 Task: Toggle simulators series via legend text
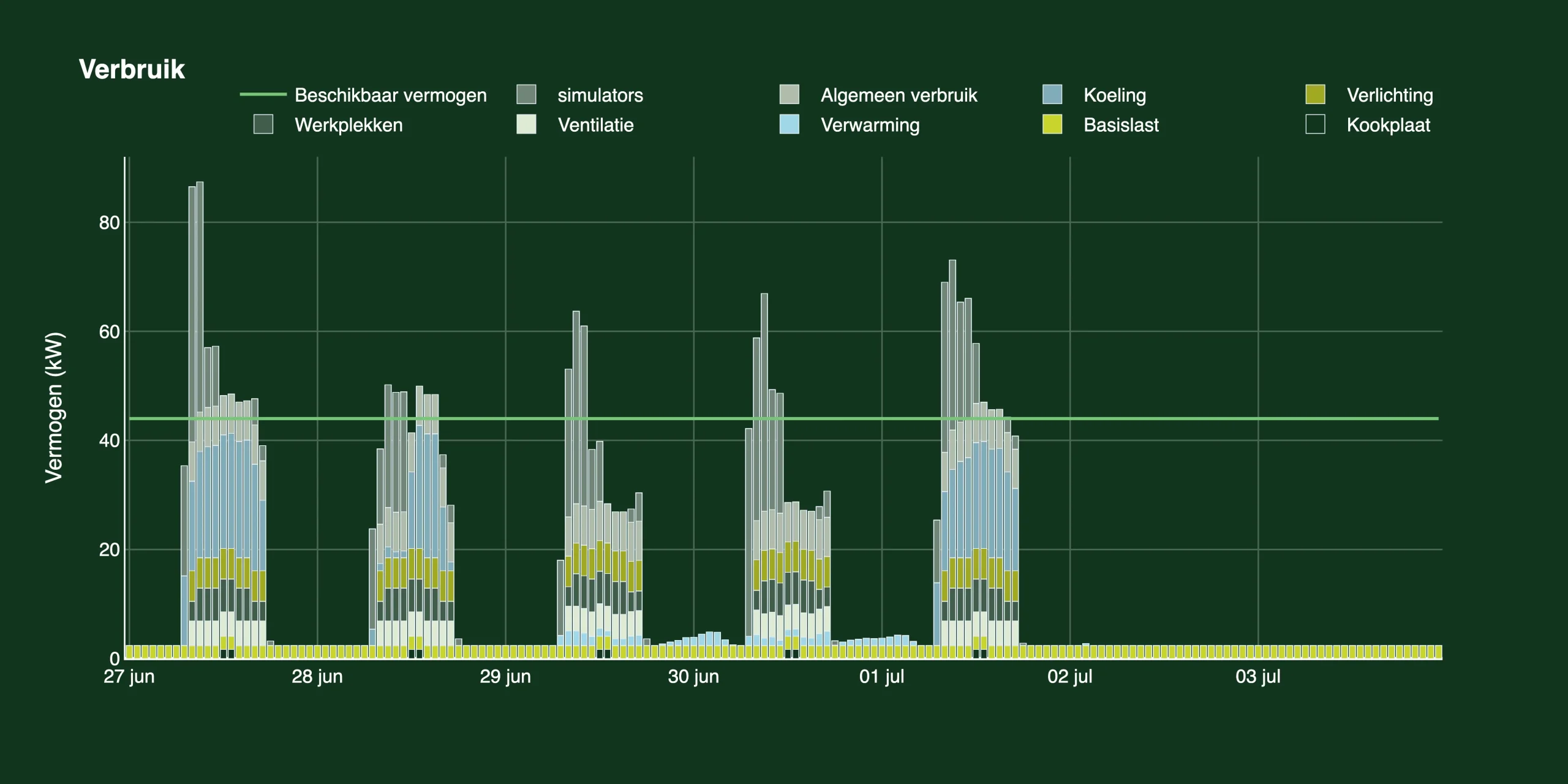600,95
